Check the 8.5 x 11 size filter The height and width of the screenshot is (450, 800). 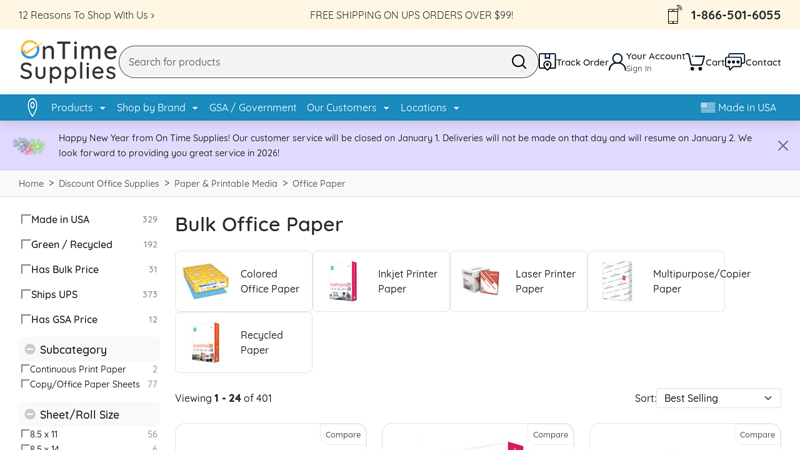click(24, 434)
